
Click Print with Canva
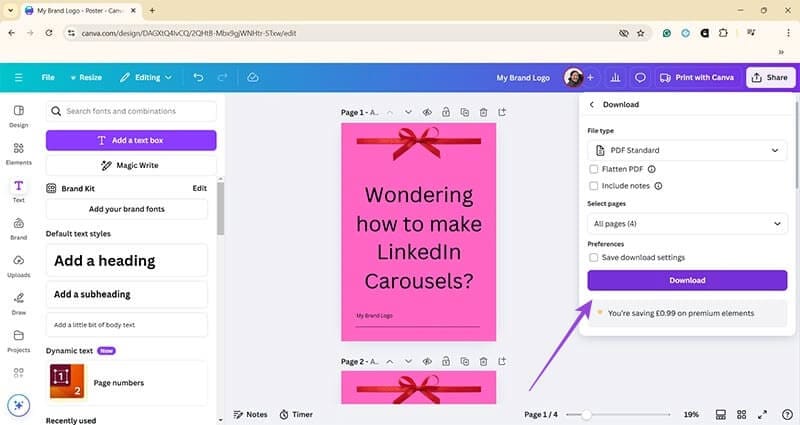(697, 78)
